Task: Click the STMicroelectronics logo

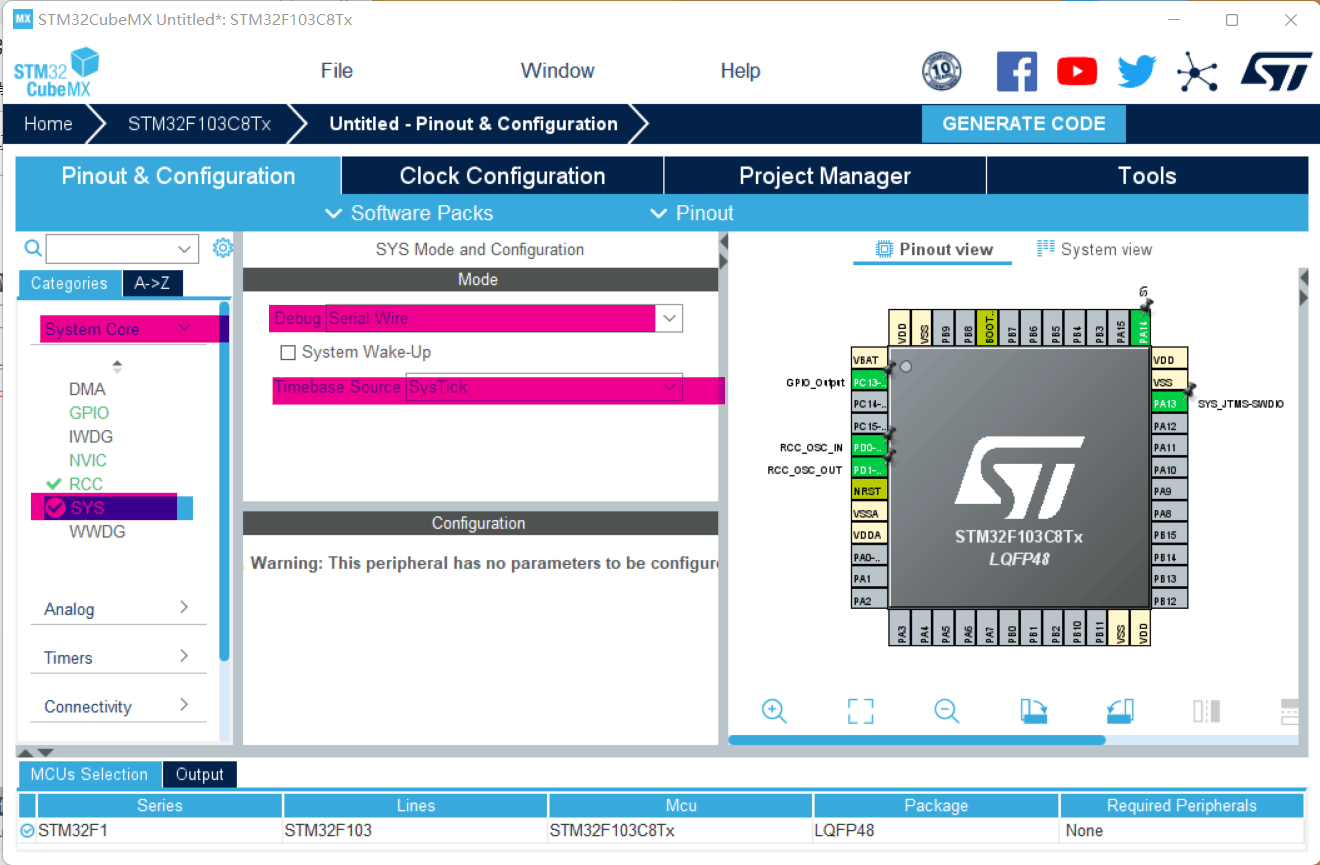Action: (x=1276, y=71)
